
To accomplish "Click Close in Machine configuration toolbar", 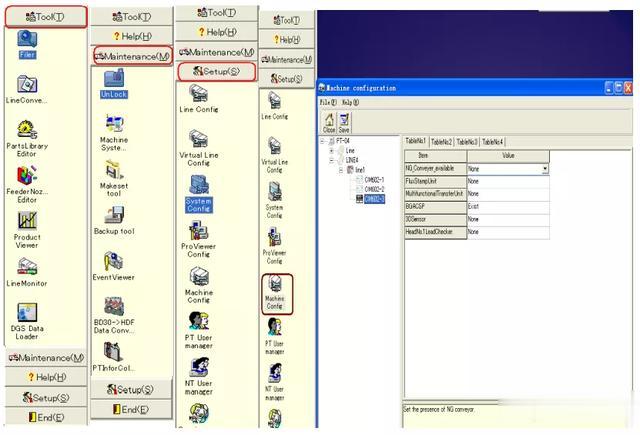I will 329,123.
